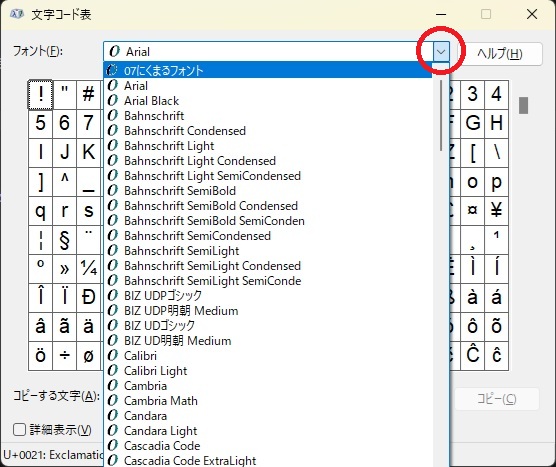Click the ヘルプ(H) help button

coord(501,54)
